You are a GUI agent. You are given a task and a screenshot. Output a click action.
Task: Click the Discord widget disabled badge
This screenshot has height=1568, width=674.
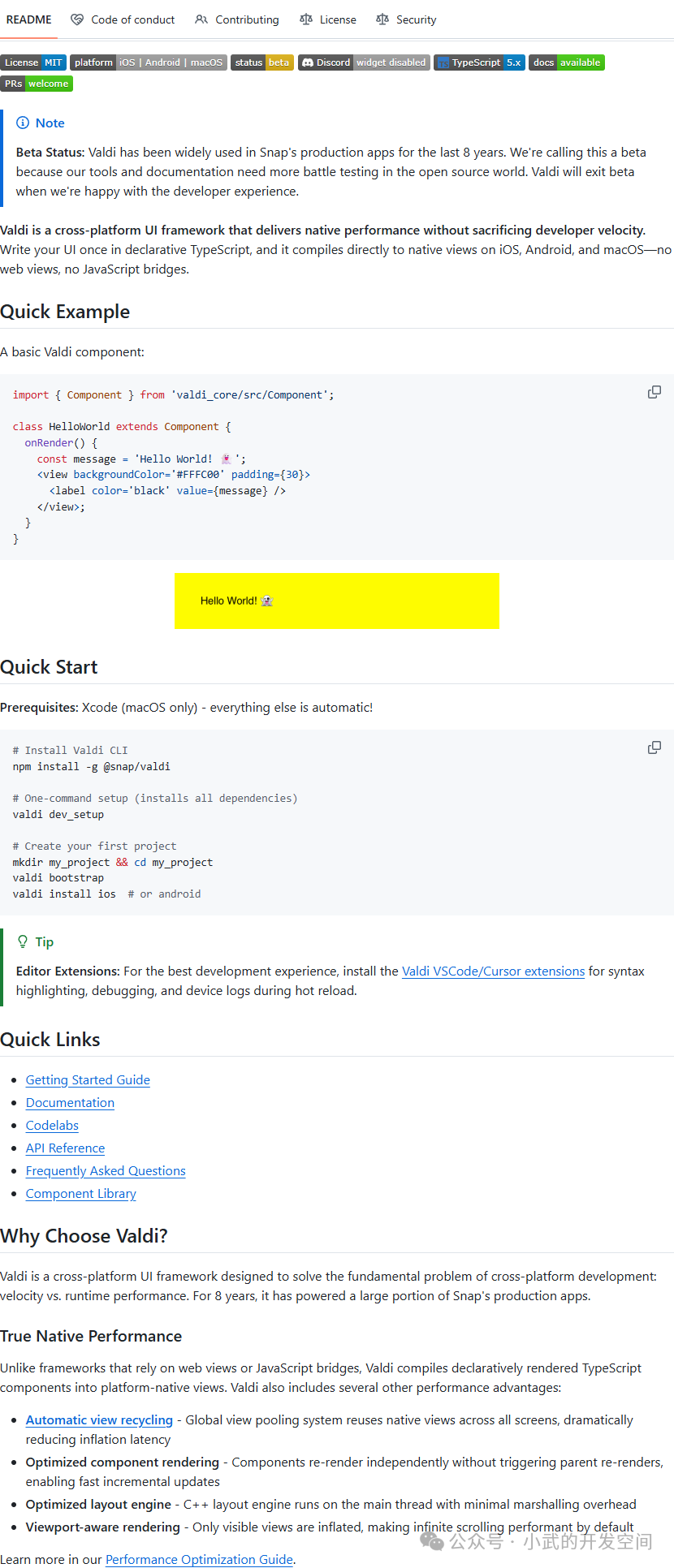(x=364, y=62)
